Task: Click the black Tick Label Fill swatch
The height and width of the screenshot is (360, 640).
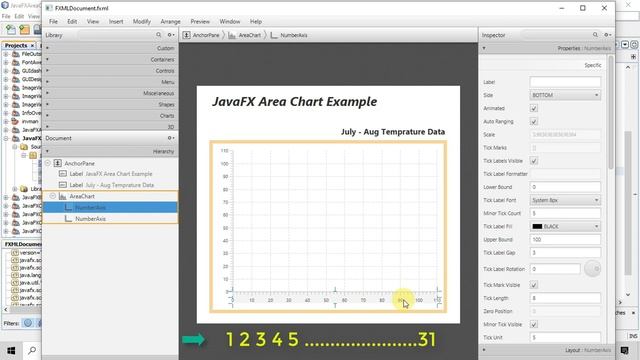Action: (537, 226)
